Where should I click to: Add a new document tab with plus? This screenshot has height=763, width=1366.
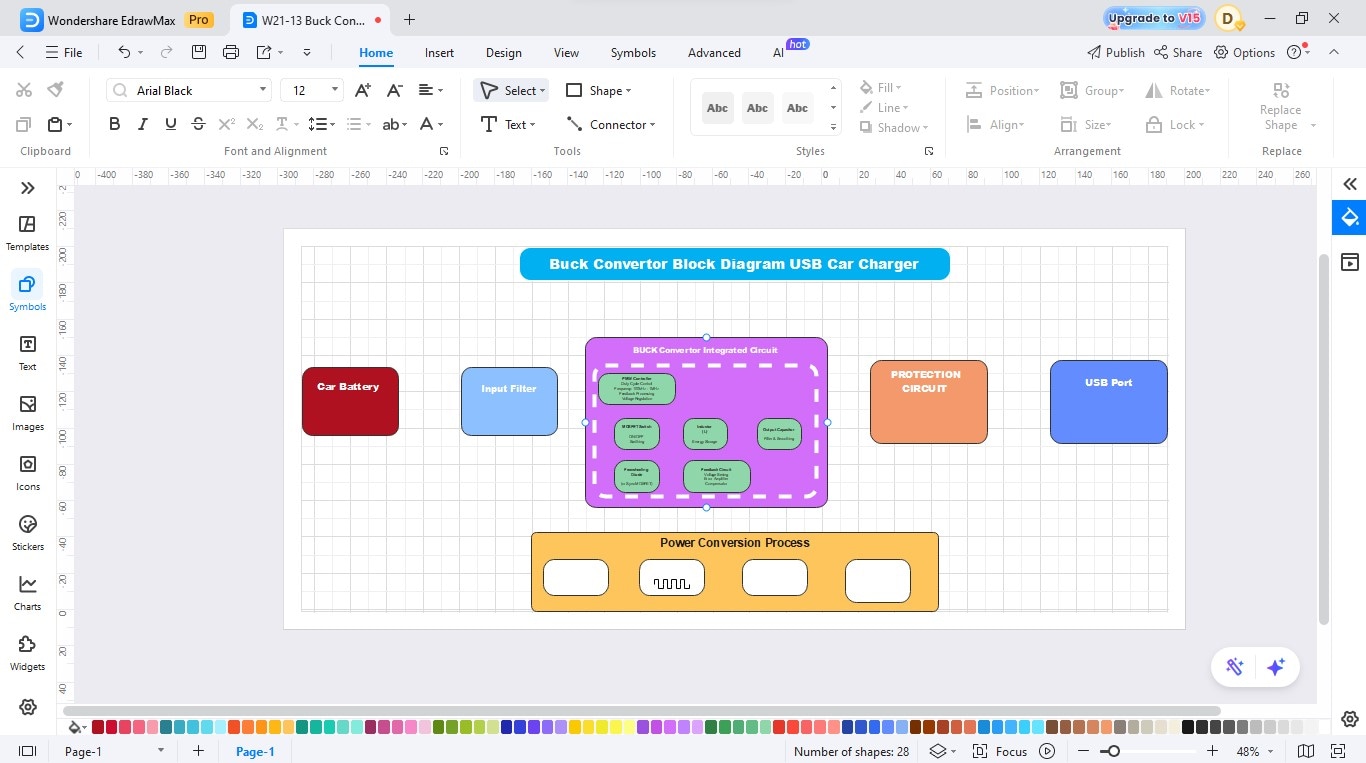coord(409,19)
